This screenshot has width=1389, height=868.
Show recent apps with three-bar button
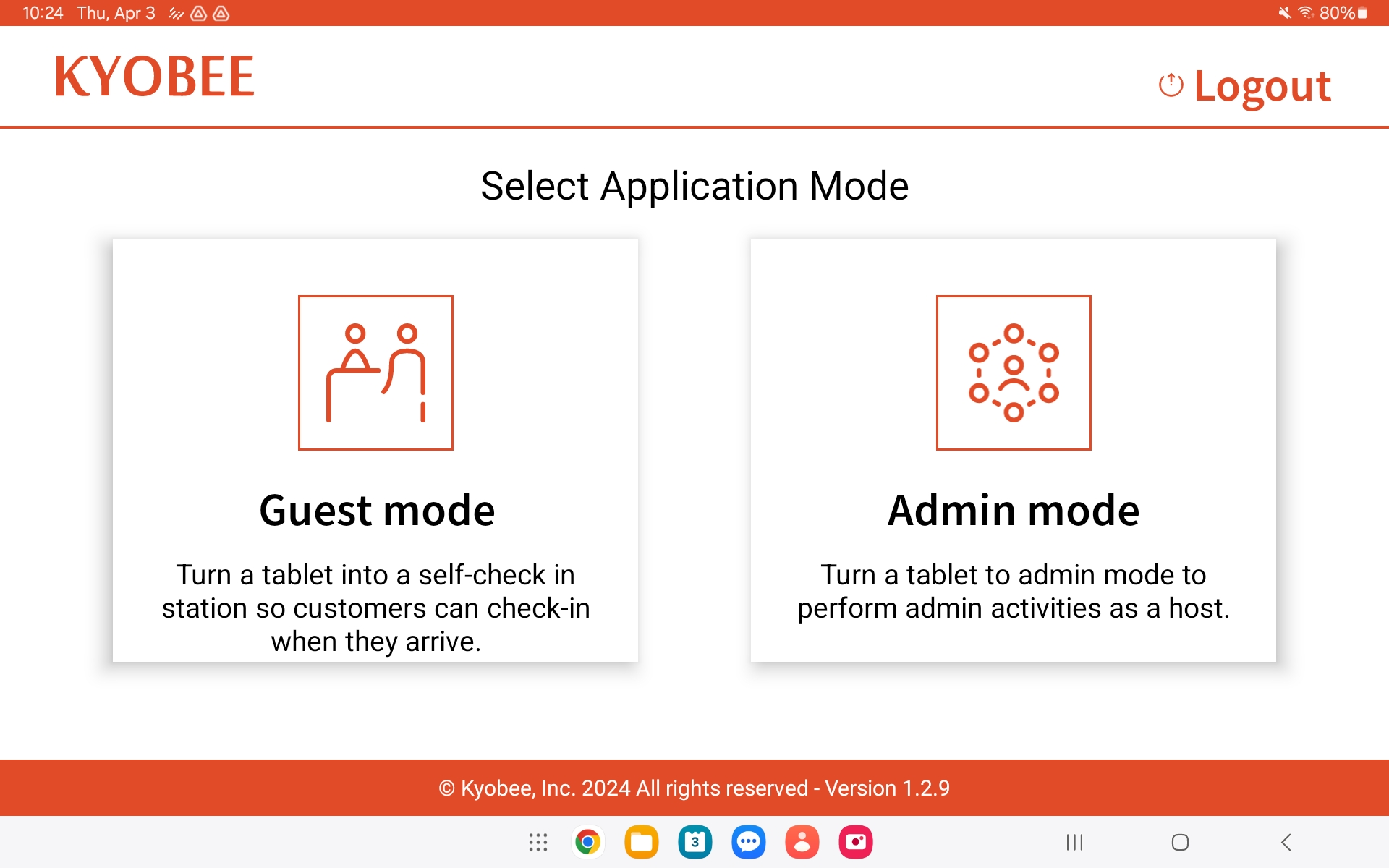(x=1074, y=842)
